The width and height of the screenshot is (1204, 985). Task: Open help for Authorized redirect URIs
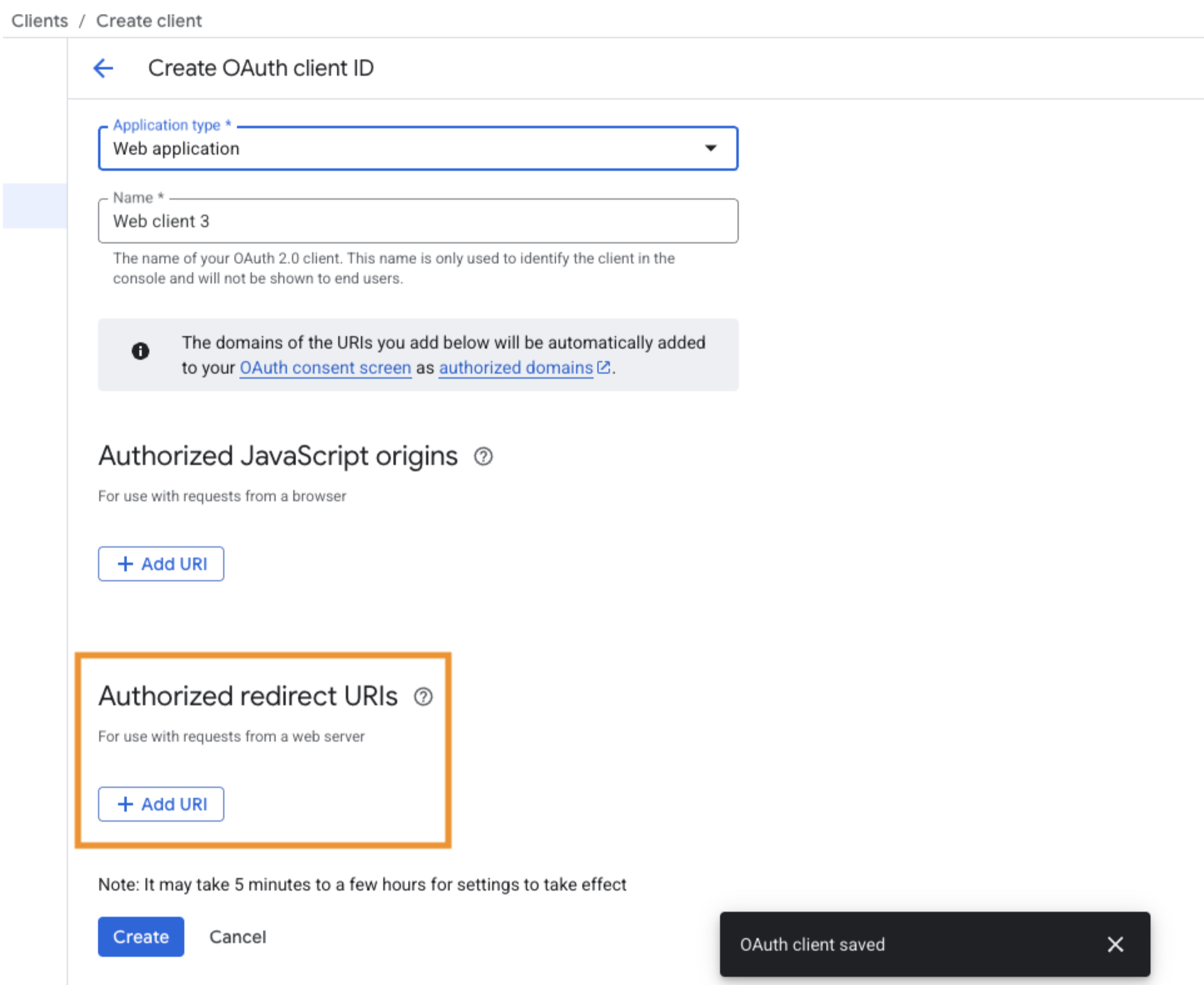(423, 697)
